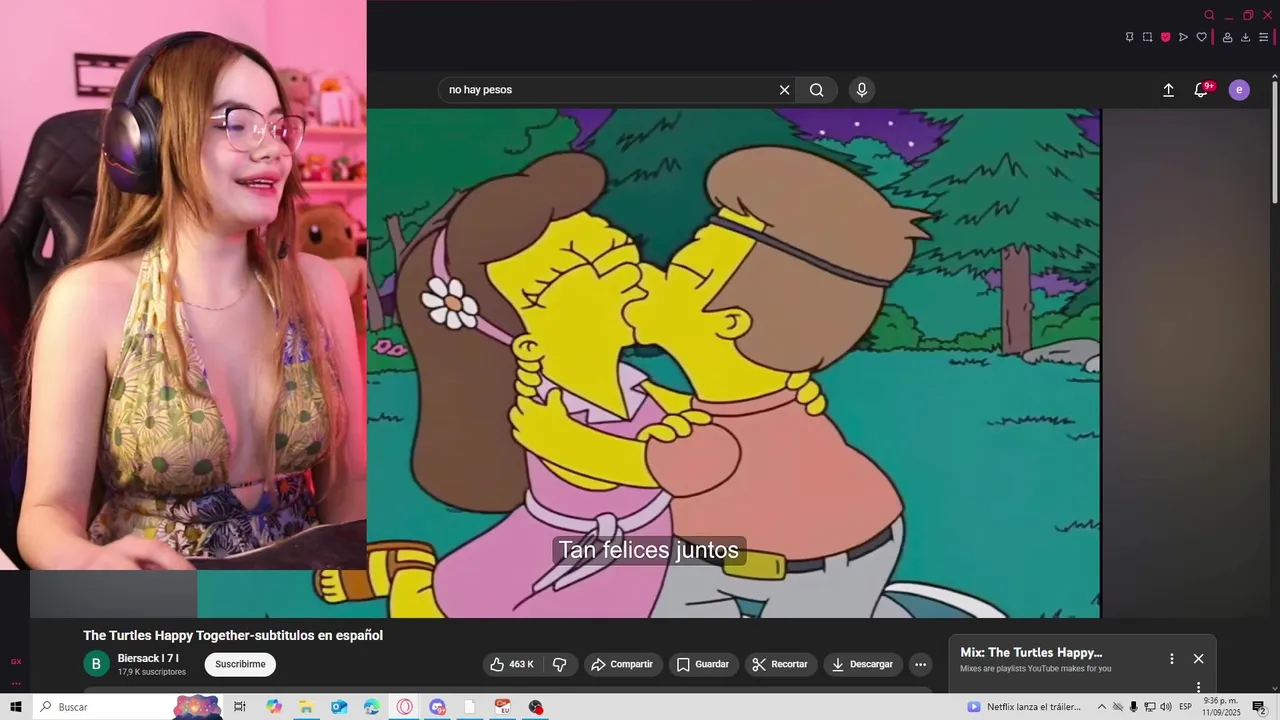
Task: Take a snapshot with Opera capture icon
Action: click(1147, 37)
